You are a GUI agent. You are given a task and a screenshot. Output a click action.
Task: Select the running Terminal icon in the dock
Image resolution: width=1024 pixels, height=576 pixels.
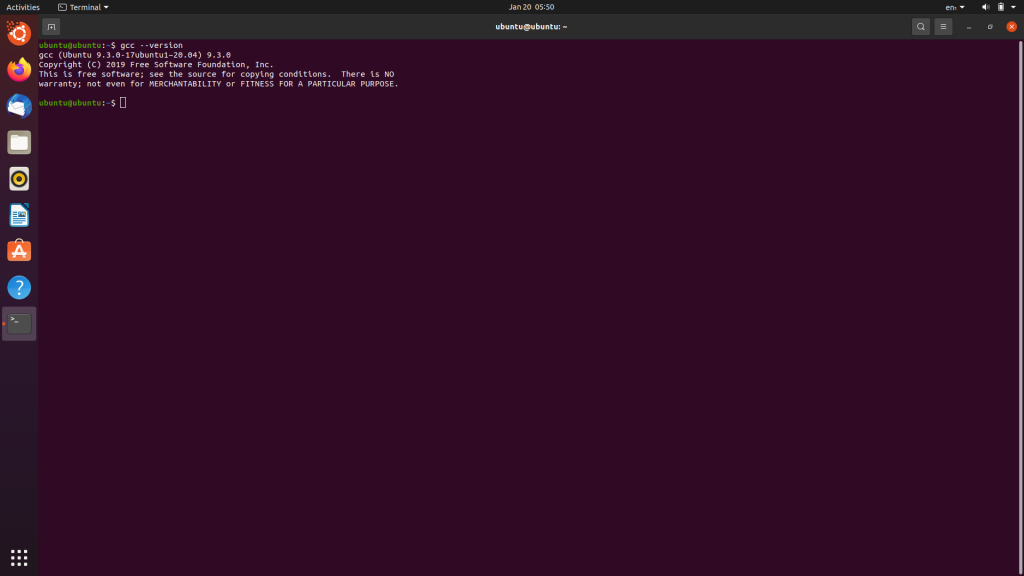(18, 322)
